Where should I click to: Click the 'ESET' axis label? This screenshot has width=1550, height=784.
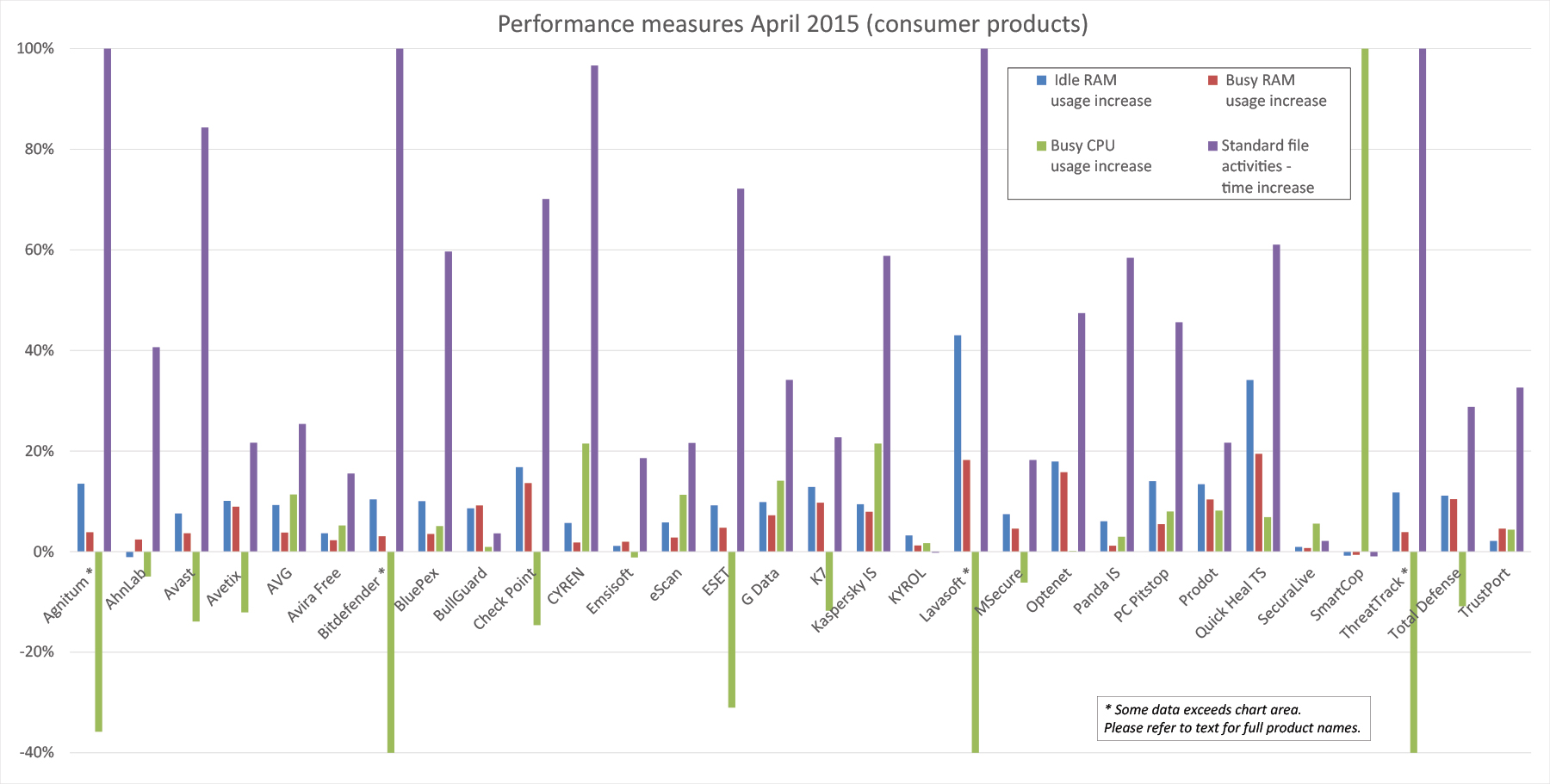(716, 582)
